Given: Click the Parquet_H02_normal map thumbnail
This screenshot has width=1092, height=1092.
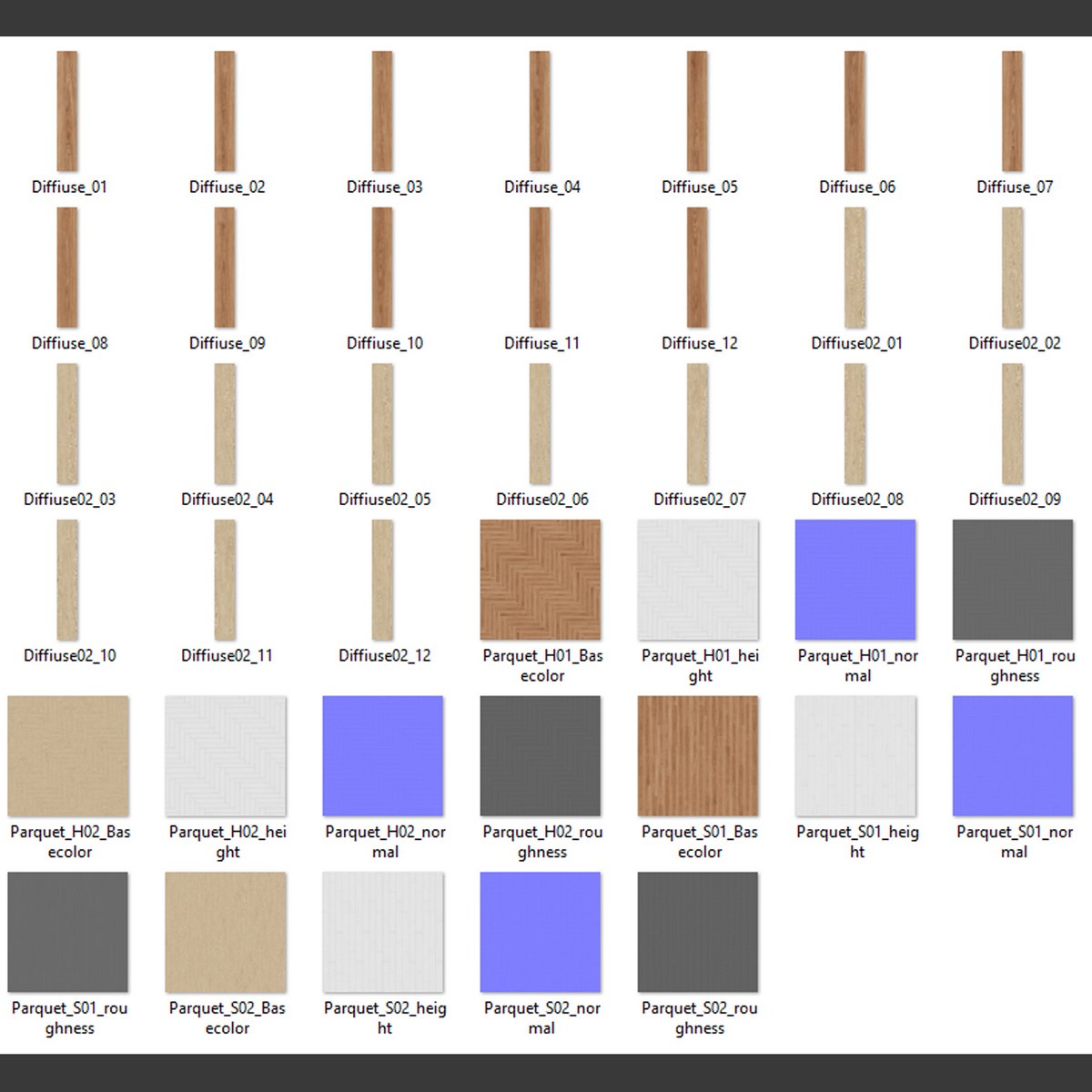Looking at the screenshot, I should pyautogui.click(x=383, y=756).
